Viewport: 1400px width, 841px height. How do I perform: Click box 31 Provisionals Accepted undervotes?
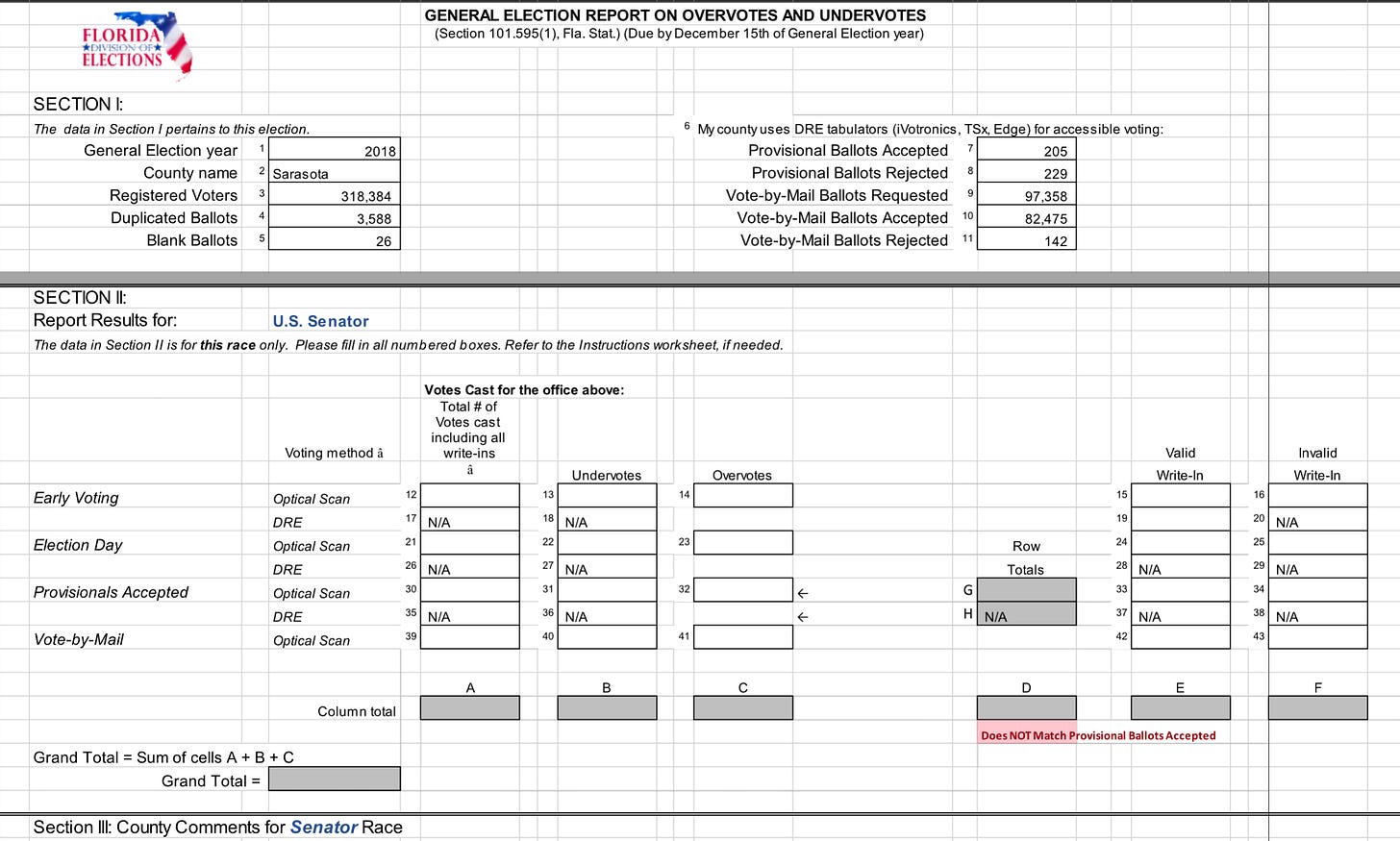click(x=607, y=589)
